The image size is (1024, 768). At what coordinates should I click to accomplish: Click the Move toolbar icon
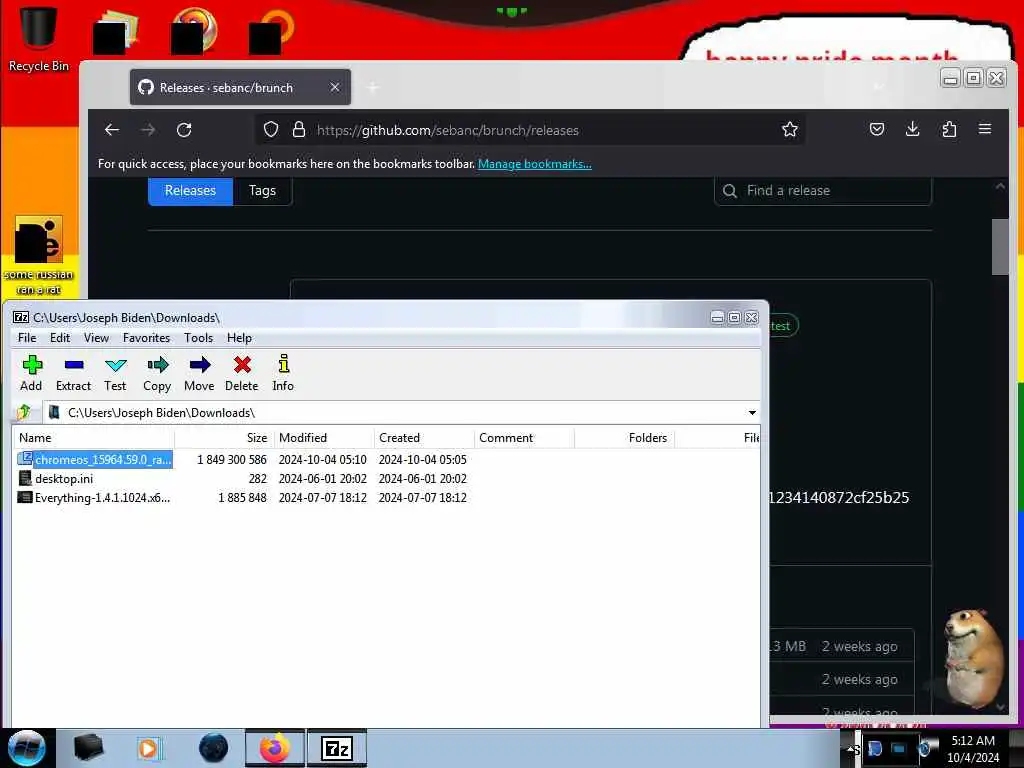click(x=199, y=373)
